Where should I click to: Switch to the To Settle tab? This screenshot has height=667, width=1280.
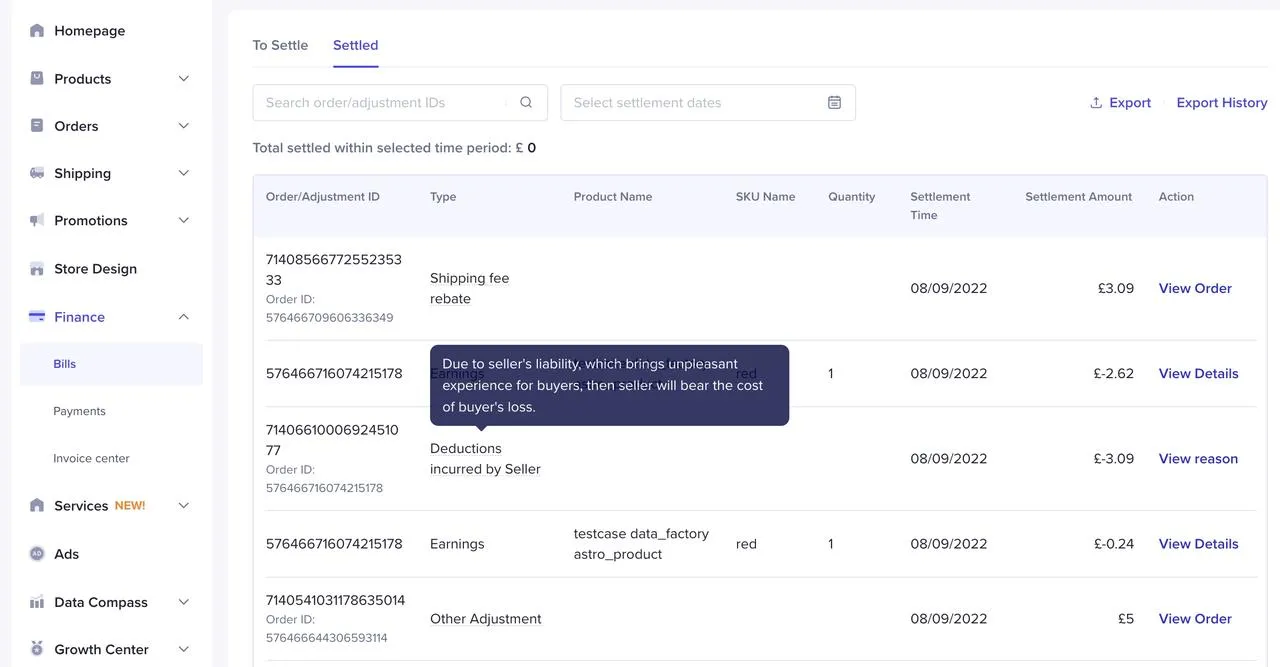coord(280,45)
